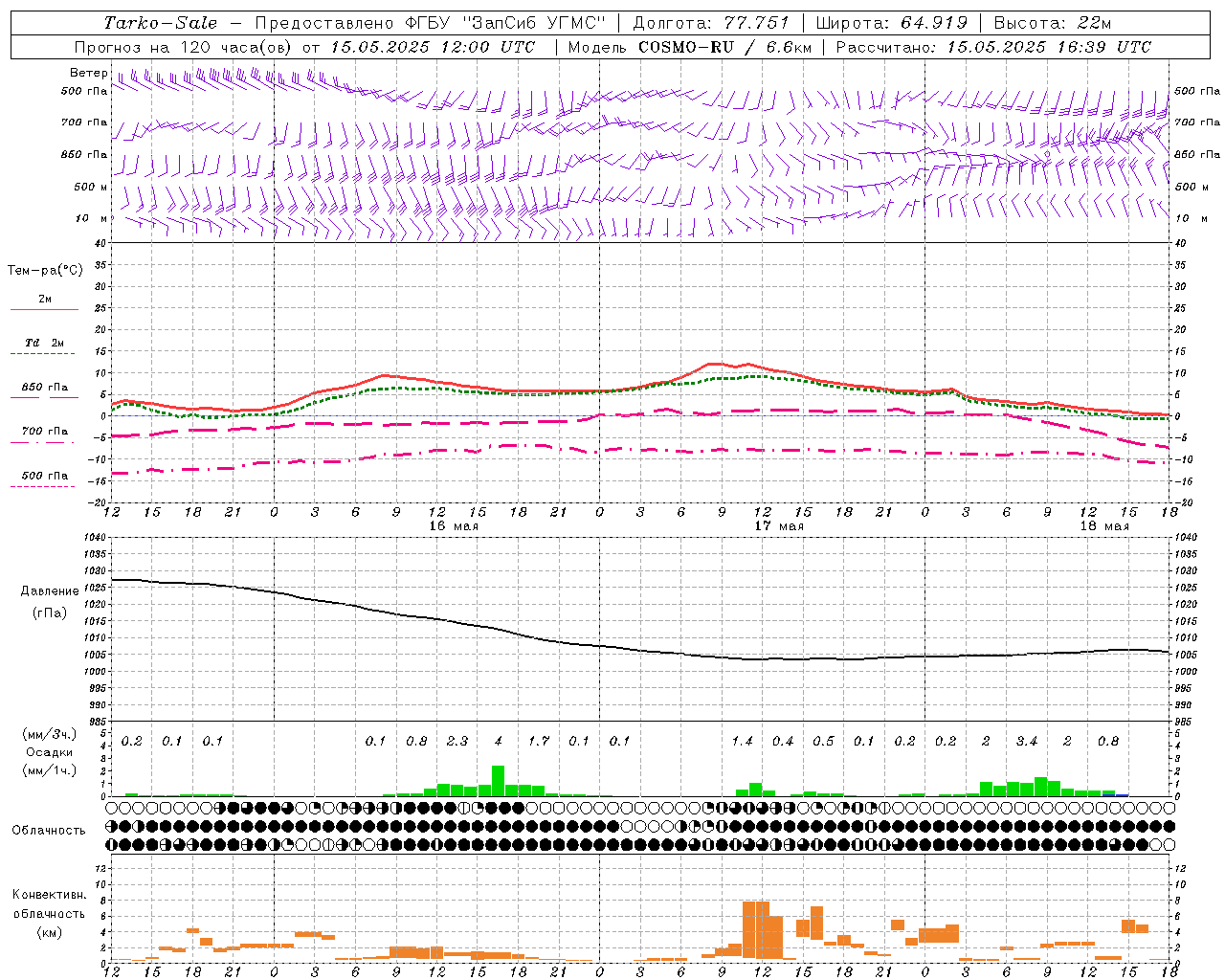1225x980 pixels.
Task: Click the '1.4' precipitation value
Action: coord(743,741)
